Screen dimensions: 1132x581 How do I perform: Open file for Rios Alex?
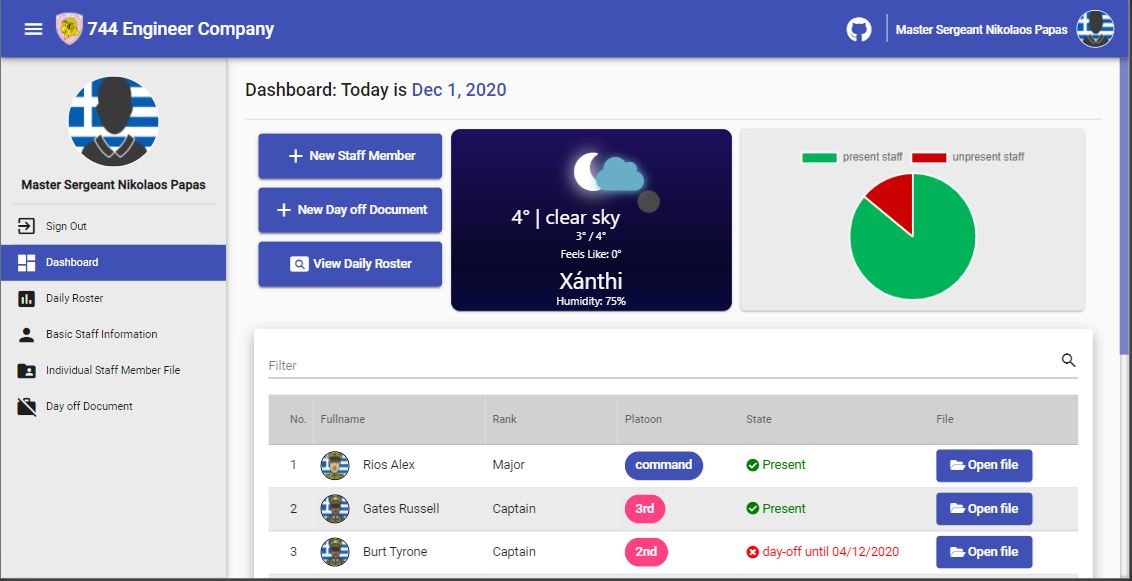[x=984, y=466]
